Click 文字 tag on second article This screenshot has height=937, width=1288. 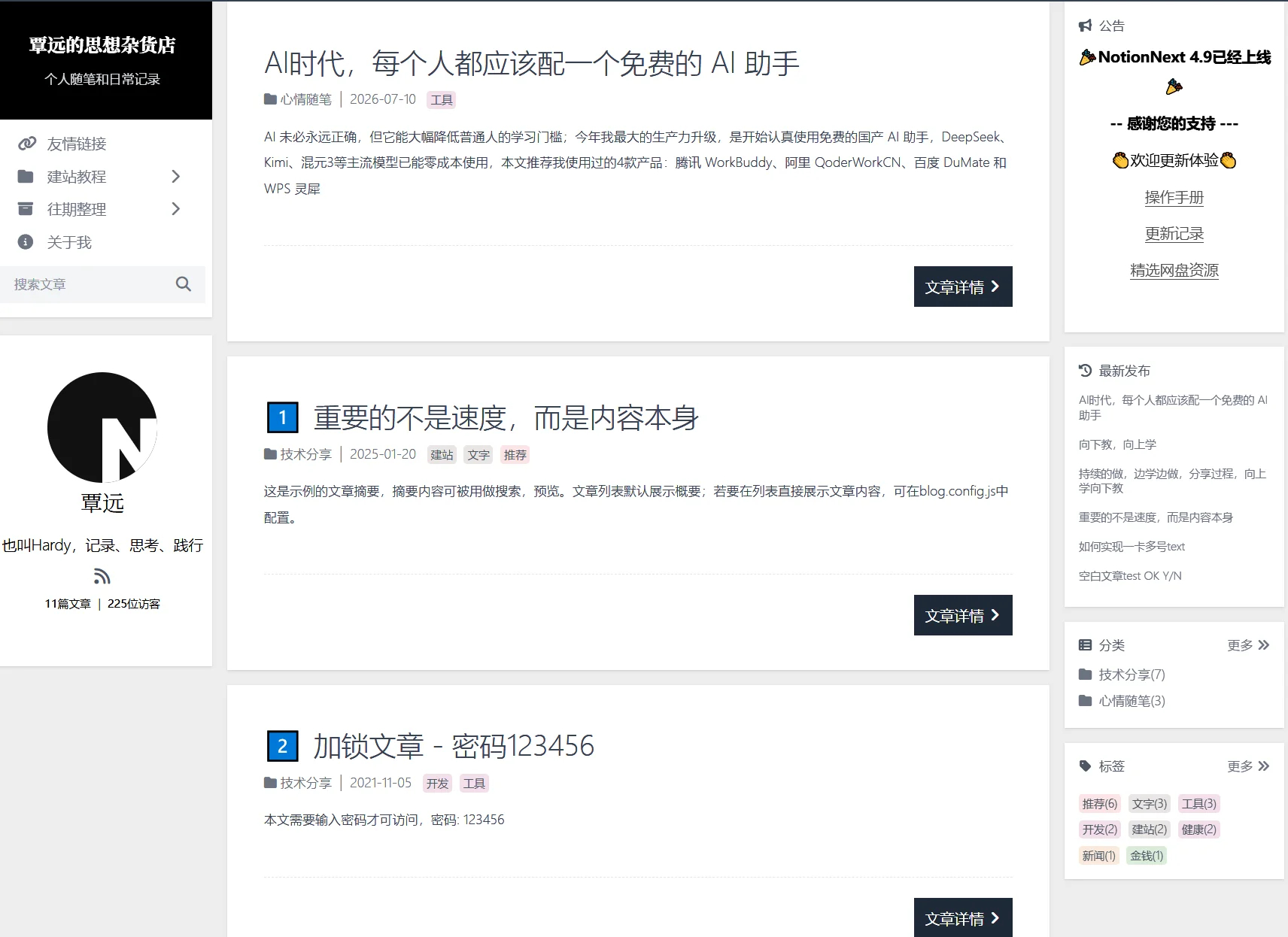point(478,455)
